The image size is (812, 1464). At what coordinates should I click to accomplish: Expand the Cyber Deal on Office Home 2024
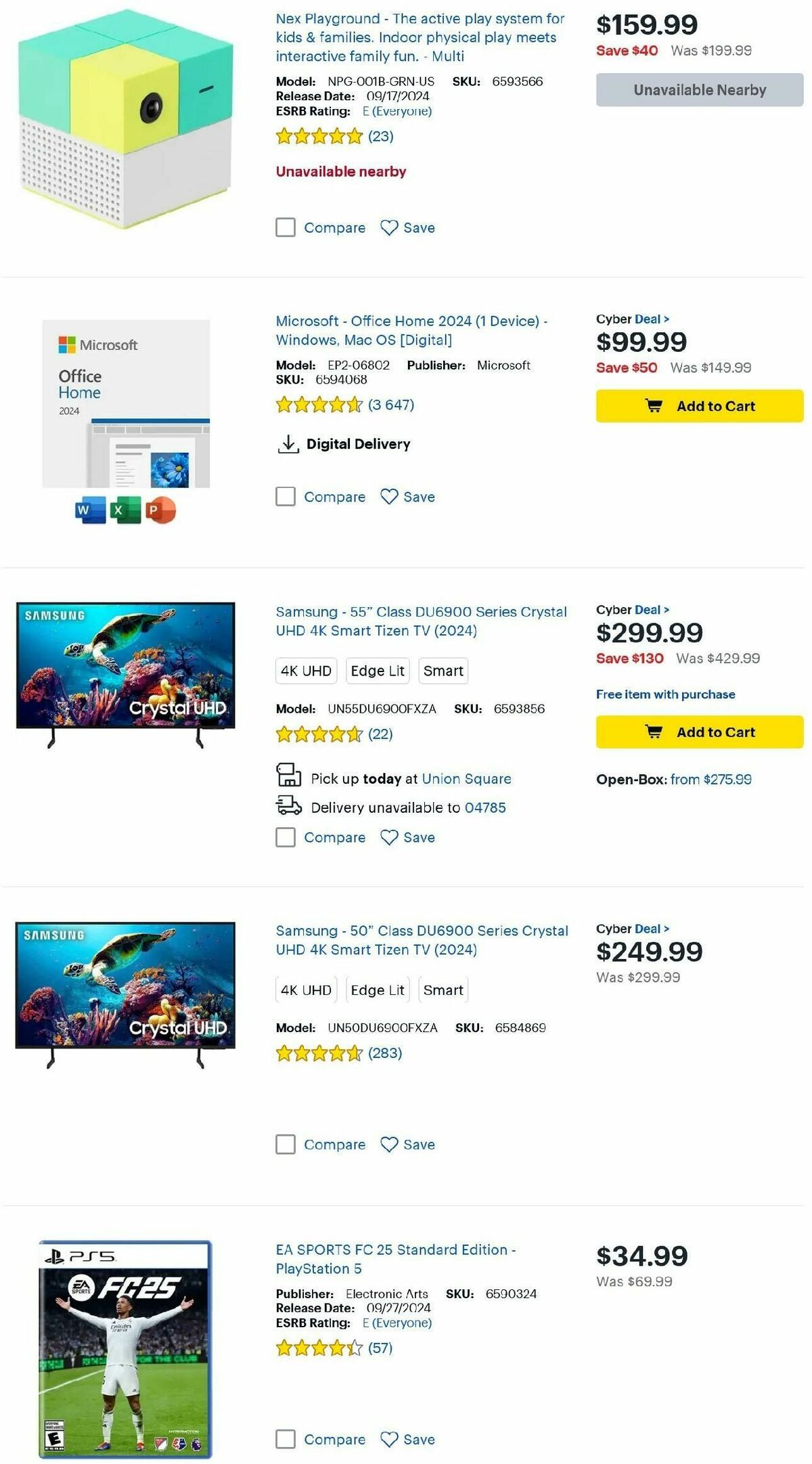[650, 319]
